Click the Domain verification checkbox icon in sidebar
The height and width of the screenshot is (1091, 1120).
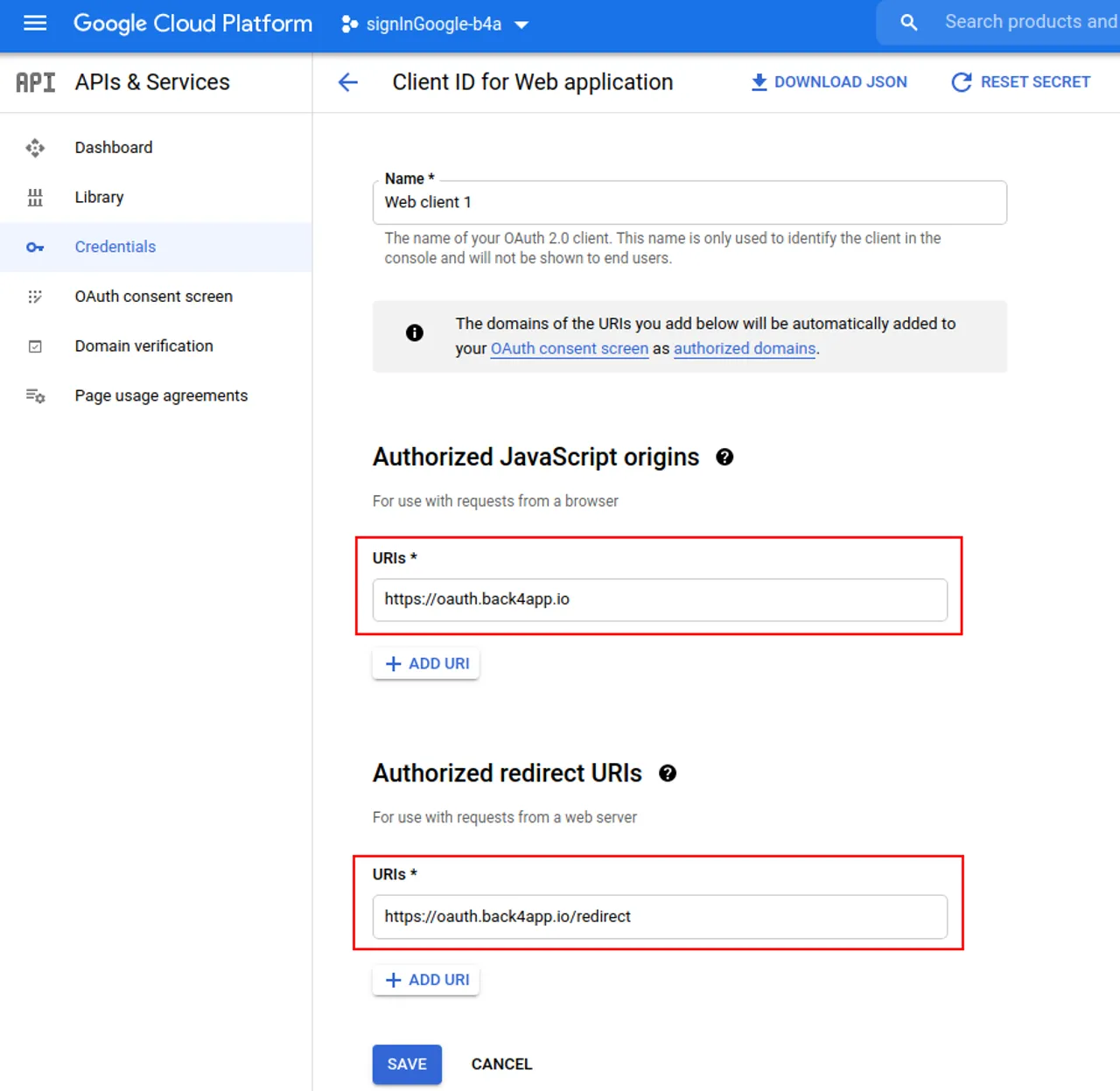[x=35, y=346]
